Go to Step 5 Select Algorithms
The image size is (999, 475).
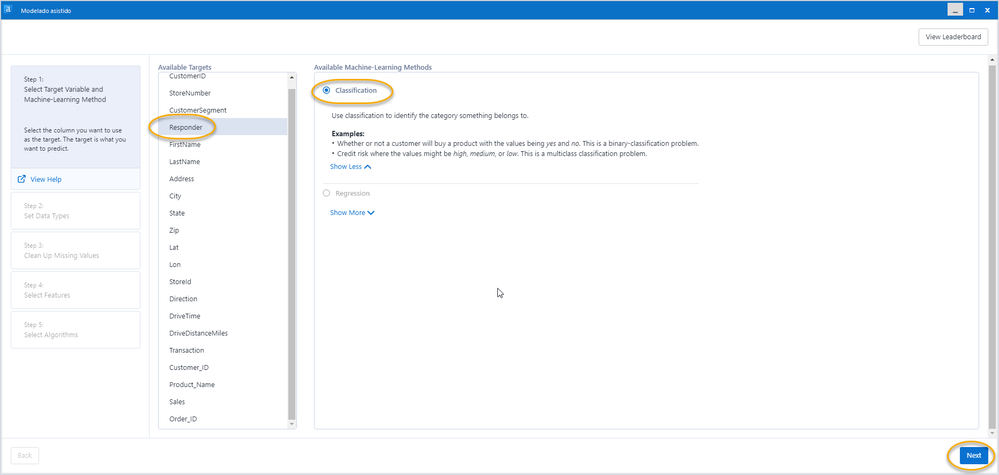[76, 329]
